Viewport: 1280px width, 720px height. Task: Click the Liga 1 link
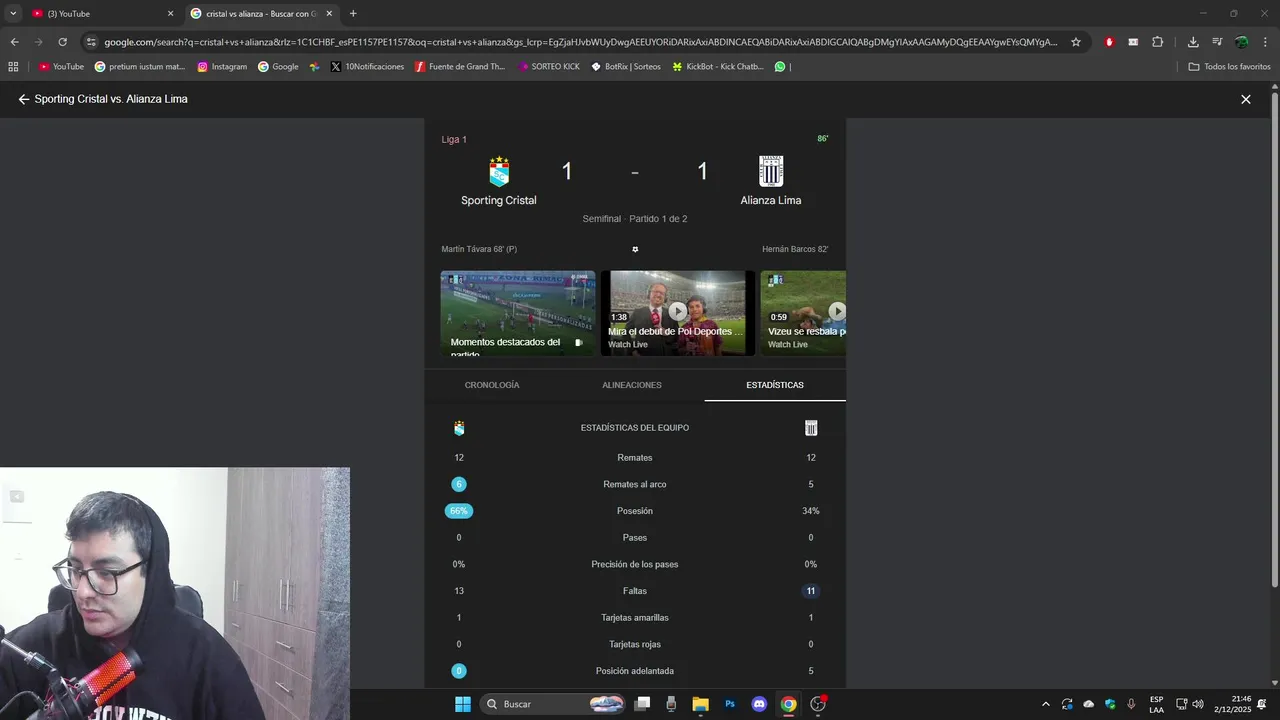(454, 140)
